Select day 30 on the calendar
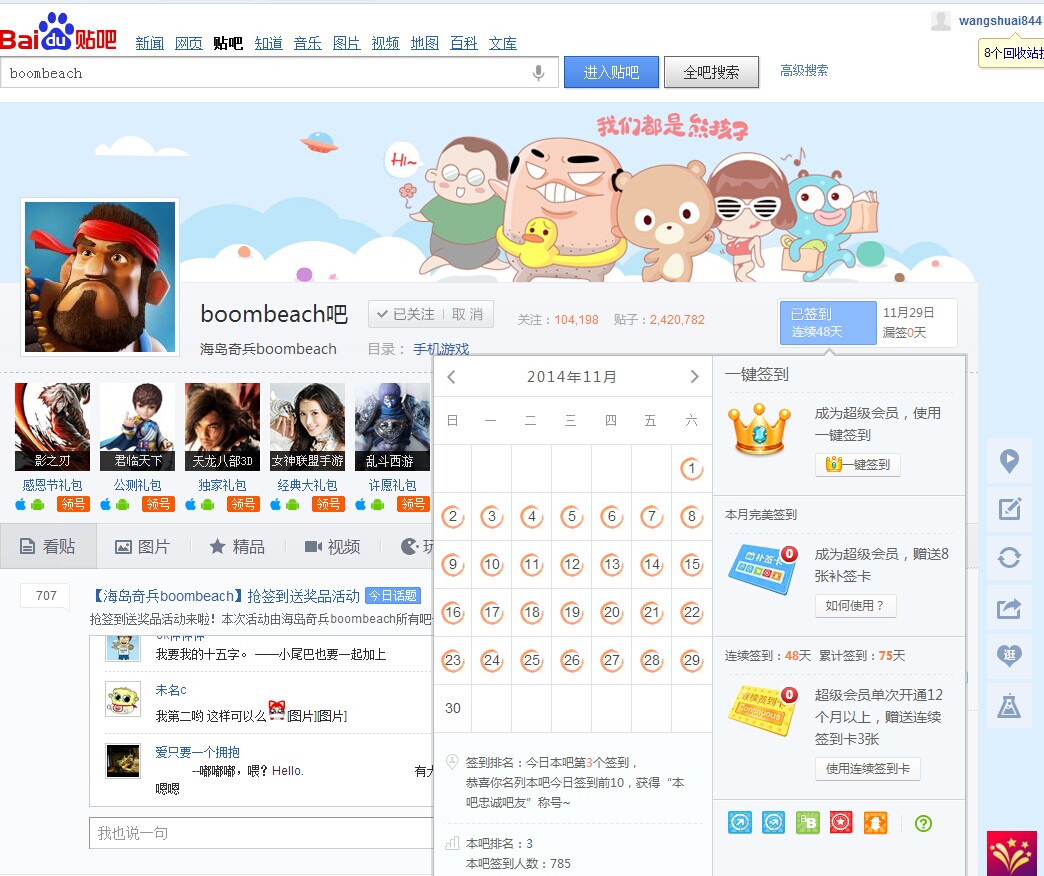The image size is (1044, 876). point(453,708)
